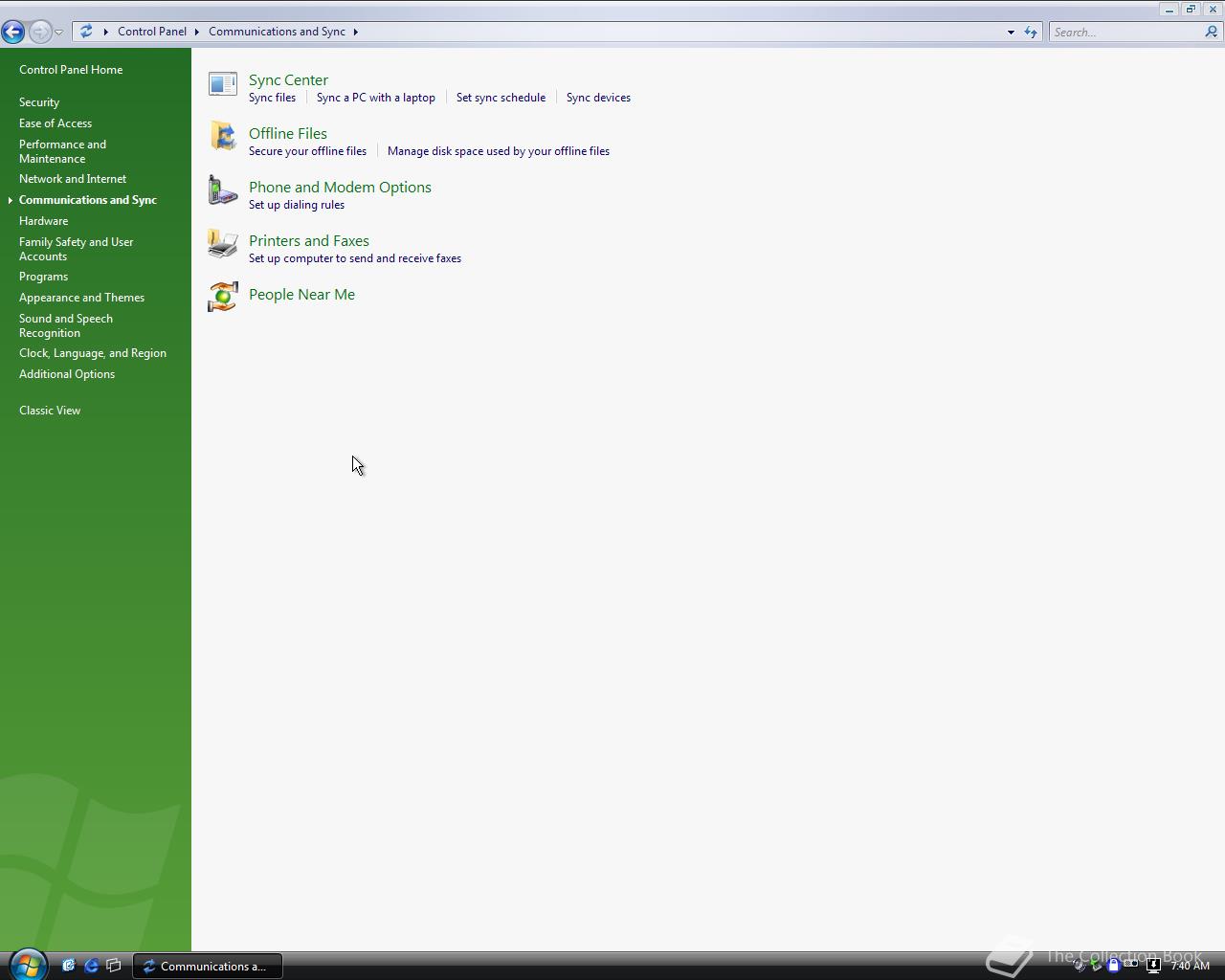
Task: Click the green network tray icon
Action: (1097, 966)
